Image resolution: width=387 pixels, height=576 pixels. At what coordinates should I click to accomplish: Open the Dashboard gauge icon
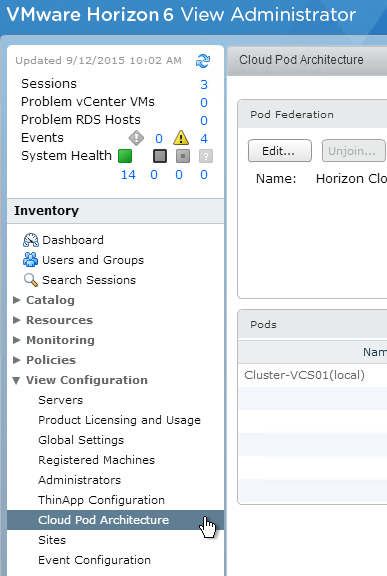(30, 240)
